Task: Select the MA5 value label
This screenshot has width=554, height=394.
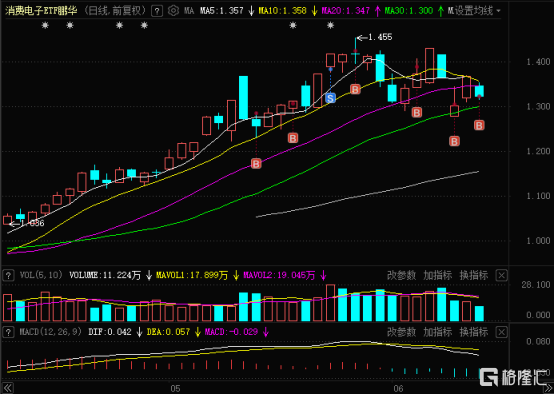Action: 222,11
